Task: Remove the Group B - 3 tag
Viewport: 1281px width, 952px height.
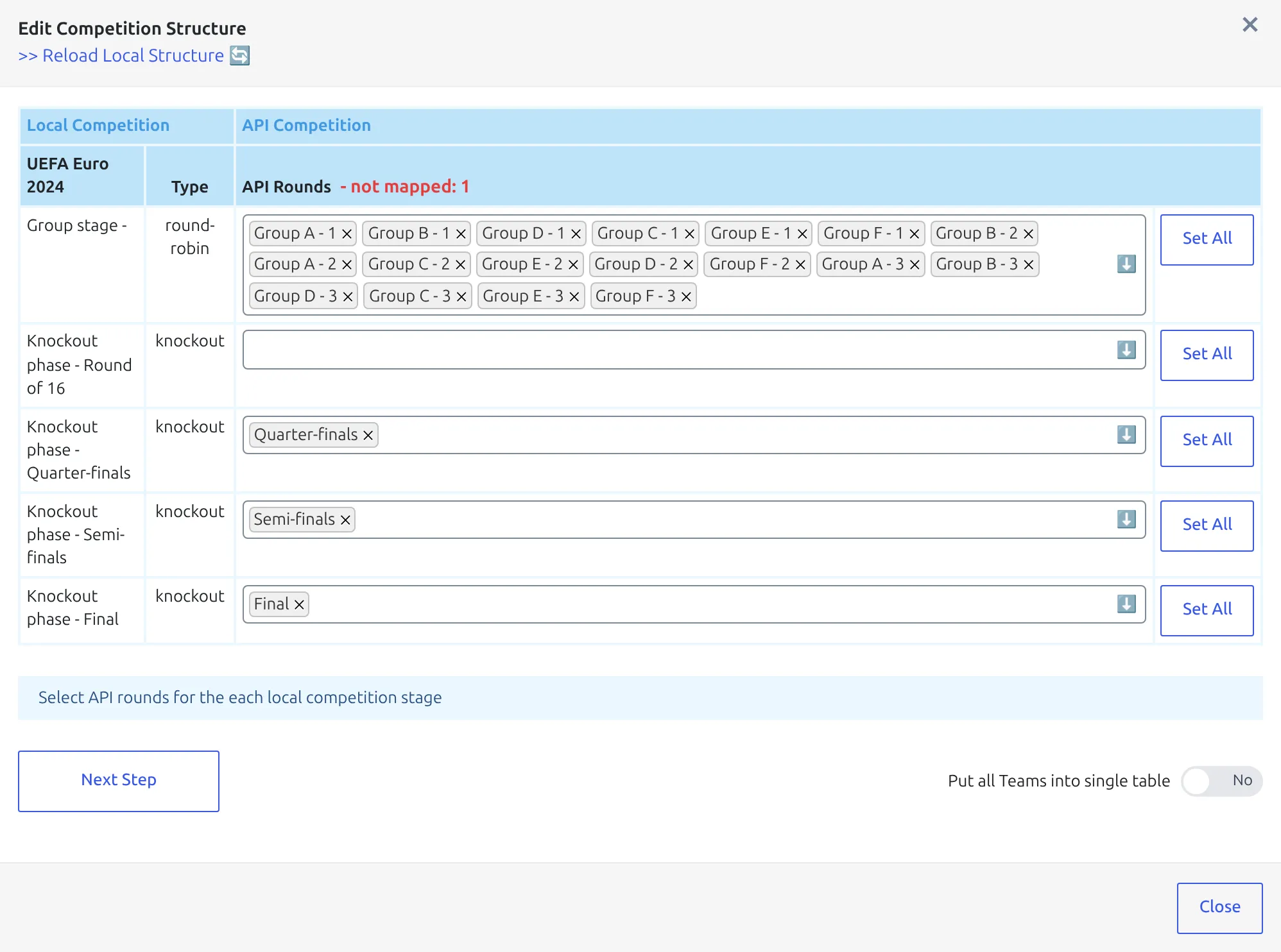Action: click(1028, 265)
